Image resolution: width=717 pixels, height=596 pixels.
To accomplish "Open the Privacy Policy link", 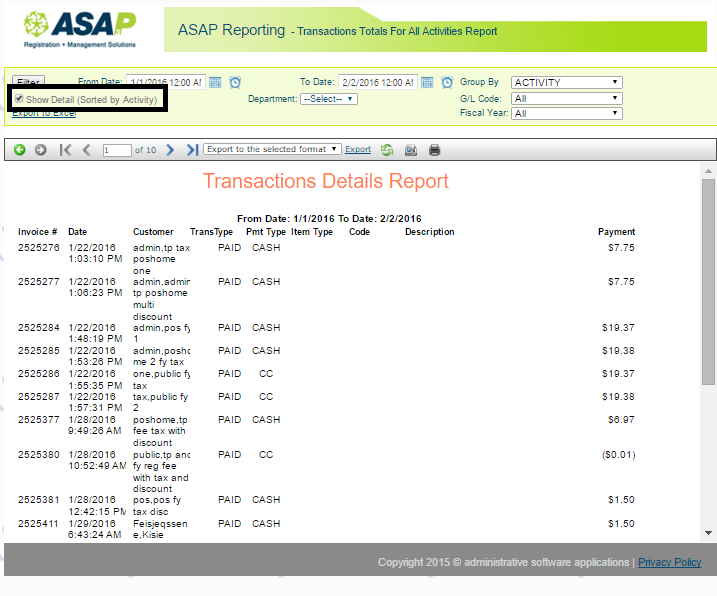I will pyautogui.click(x=669, y=562).
